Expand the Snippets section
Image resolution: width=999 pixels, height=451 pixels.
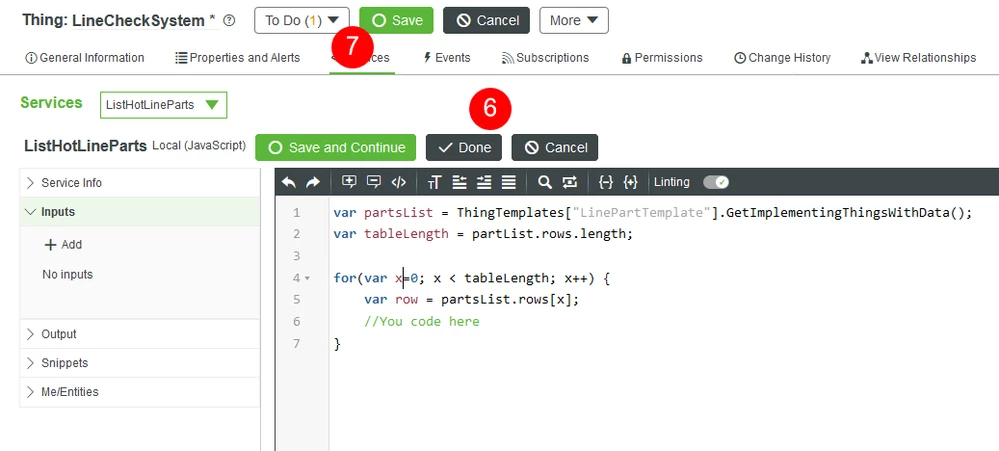[140, 363]
